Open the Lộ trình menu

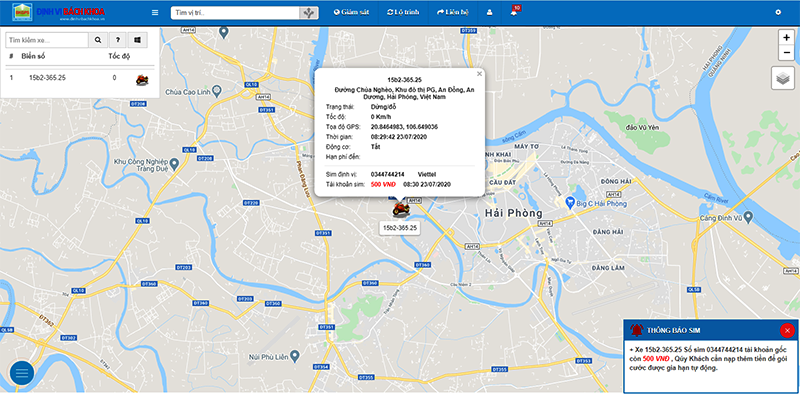tap(403, 12)
